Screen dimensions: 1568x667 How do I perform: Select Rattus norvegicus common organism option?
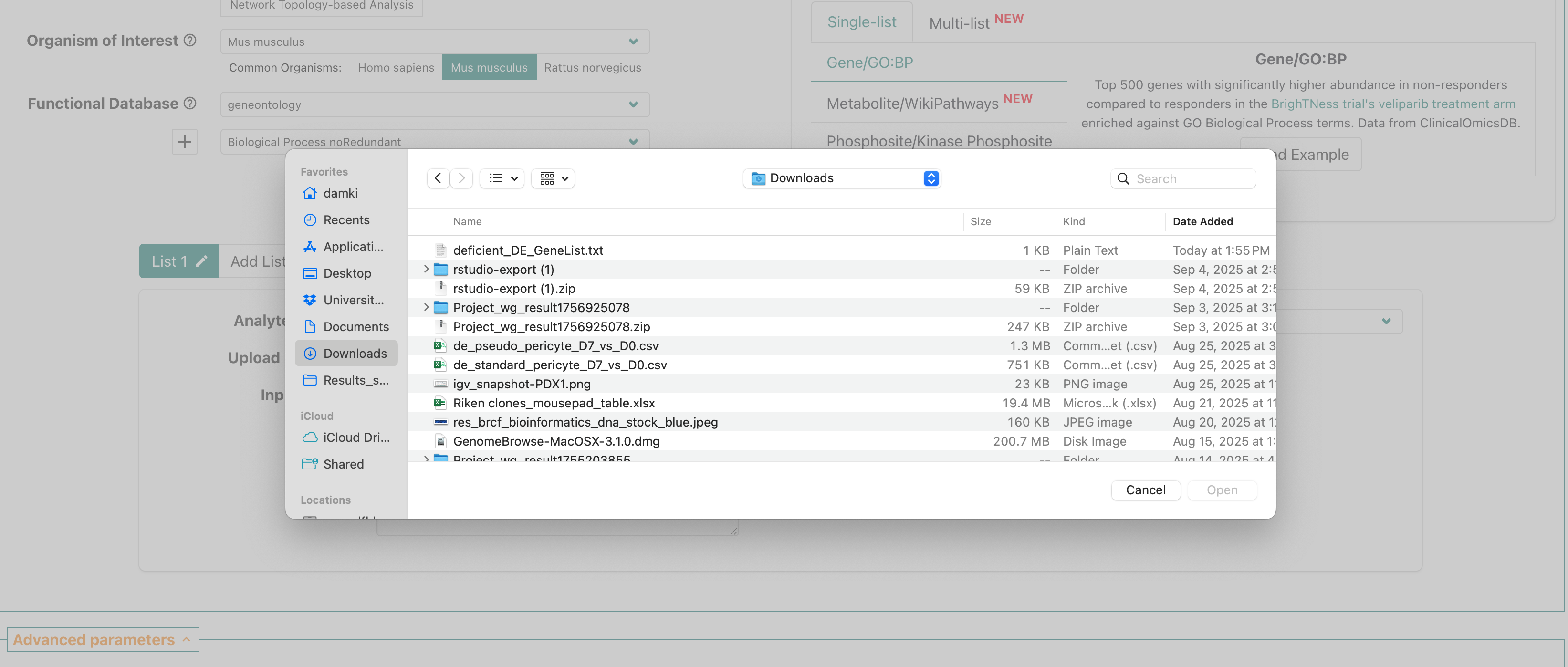592,68
